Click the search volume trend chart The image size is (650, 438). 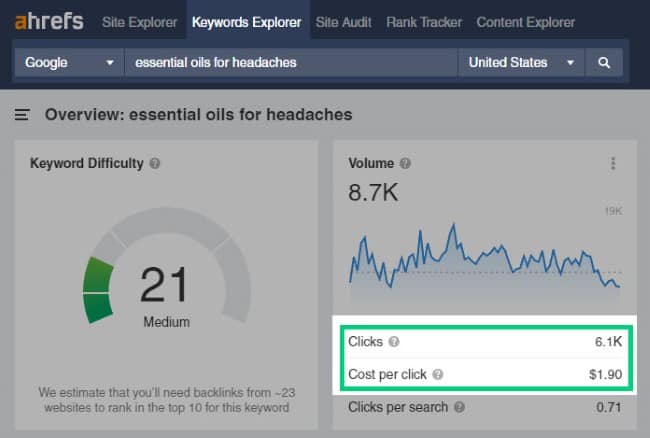click(485, 261)
